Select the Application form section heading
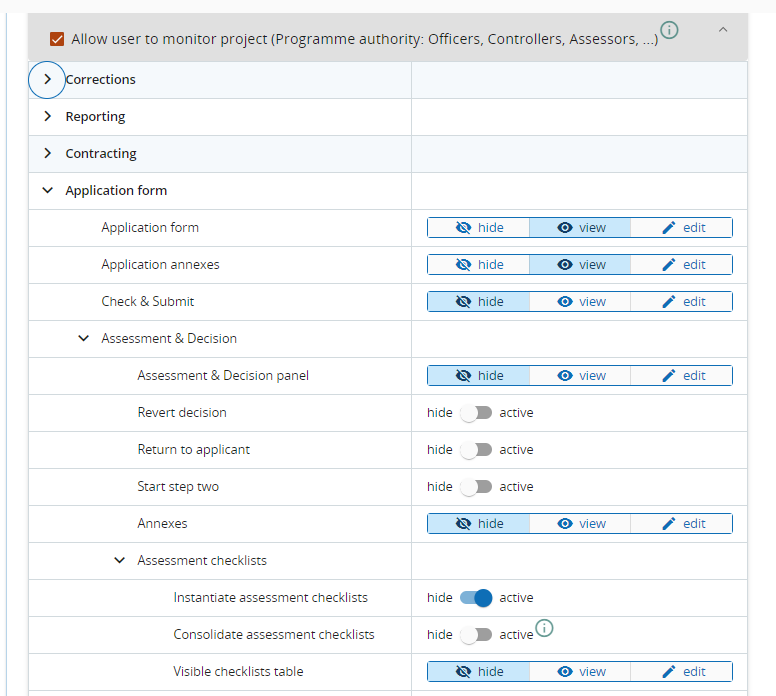Screen dimensions: 776x696 point(116,191)
